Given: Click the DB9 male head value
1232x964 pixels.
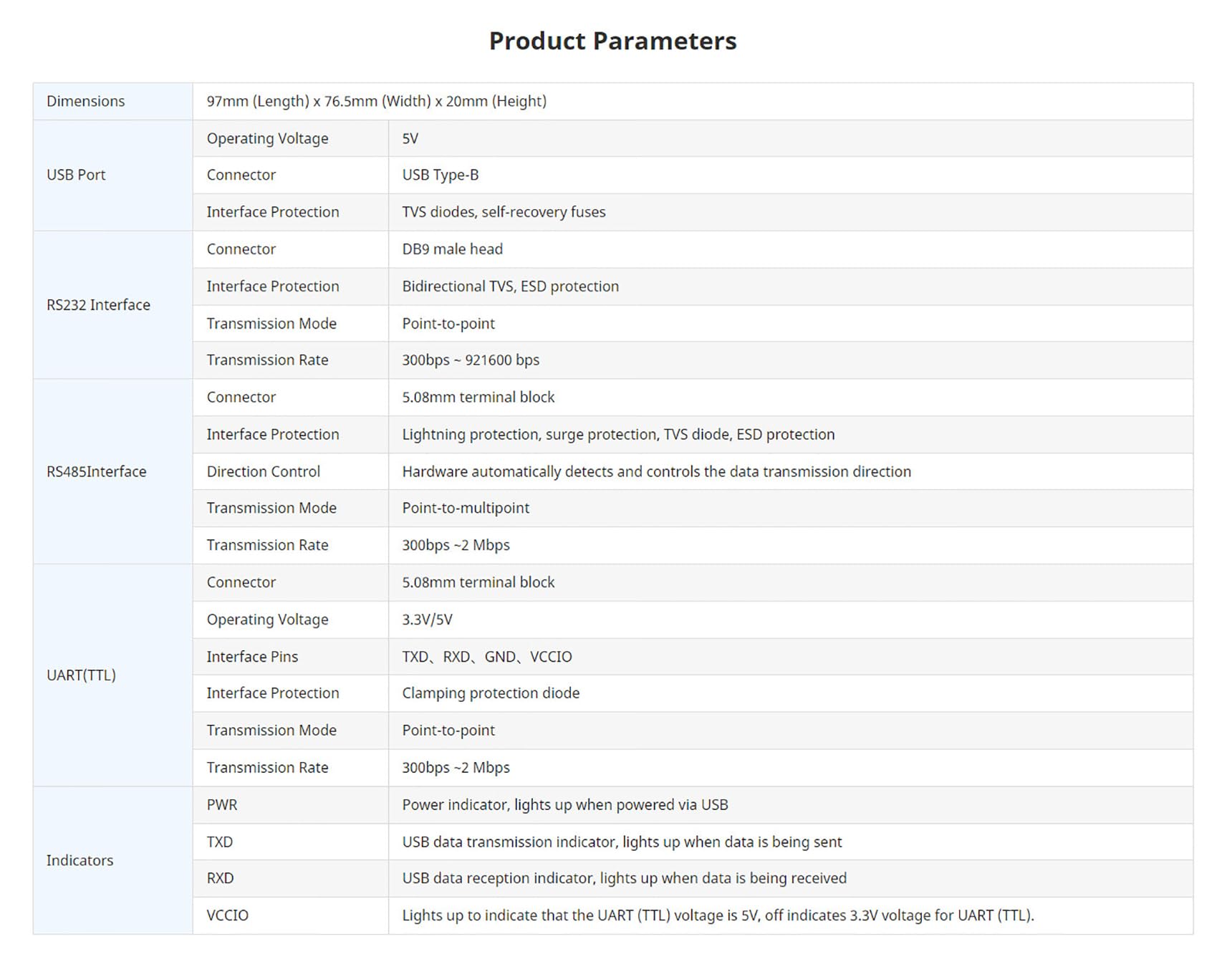Looking at the screenshot, I should [452, 249].
